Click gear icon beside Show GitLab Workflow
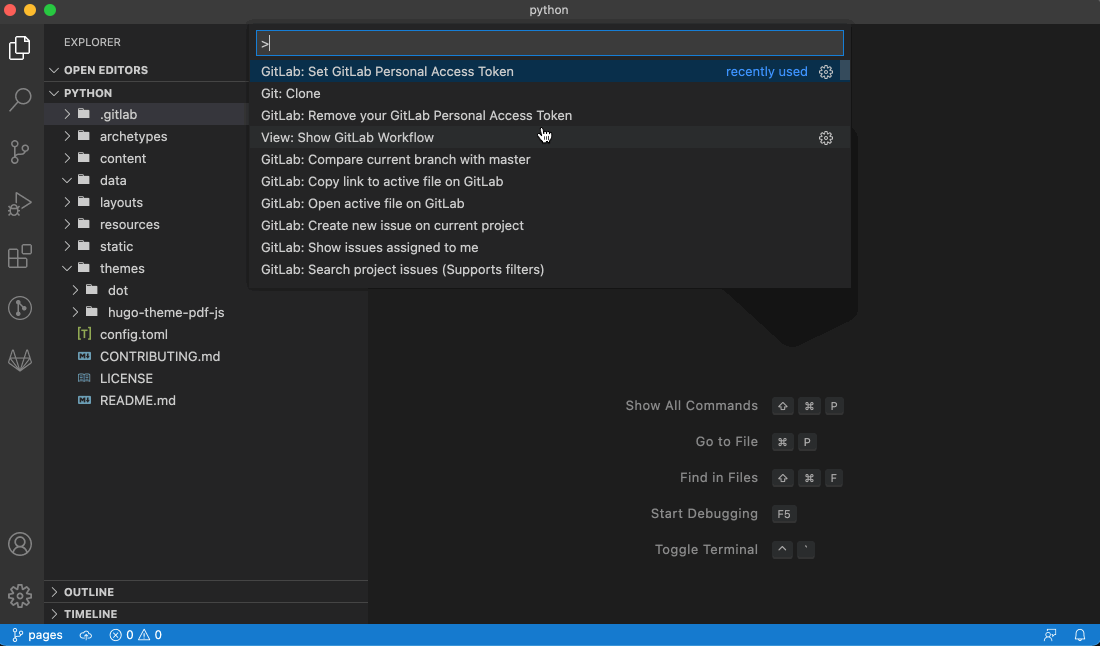The width and height of the screenshot is (1100, 646). 826,137
